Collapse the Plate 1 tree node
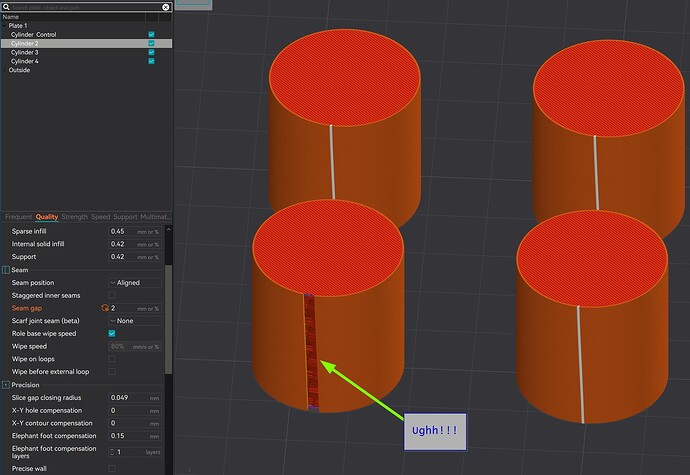The image size is (690, 475). 4,26
